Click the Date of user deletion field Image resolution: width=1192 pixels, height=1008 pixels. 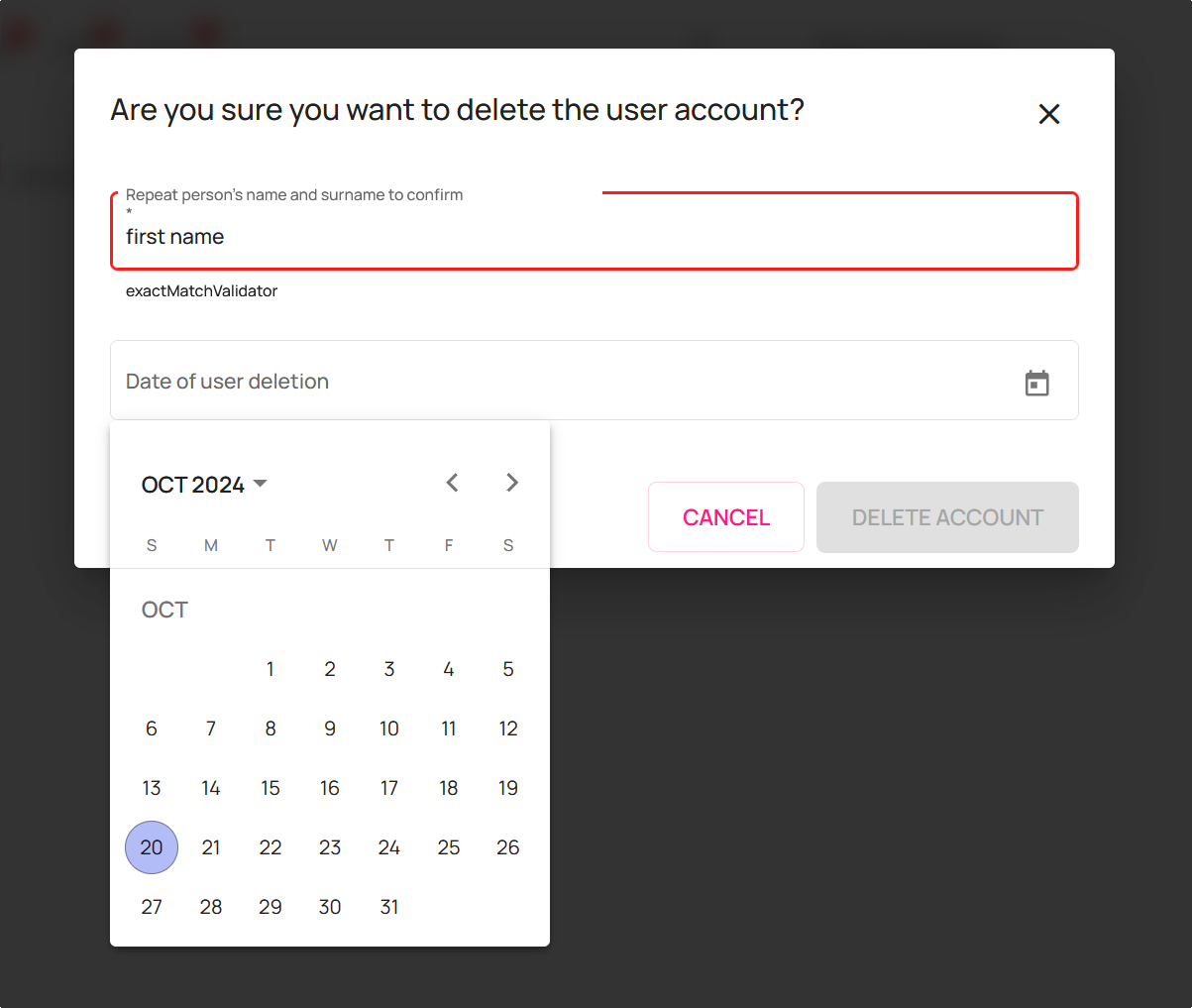(595, 381)
